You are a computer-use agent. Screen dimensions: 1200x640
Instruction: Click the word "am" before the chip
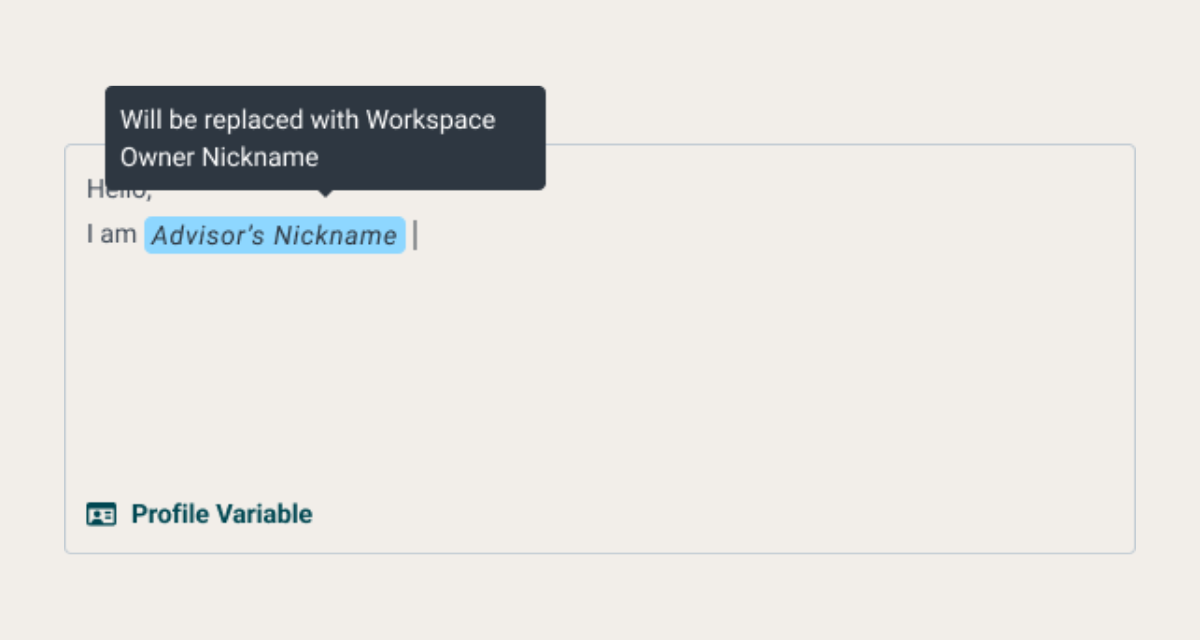[120, 236]
